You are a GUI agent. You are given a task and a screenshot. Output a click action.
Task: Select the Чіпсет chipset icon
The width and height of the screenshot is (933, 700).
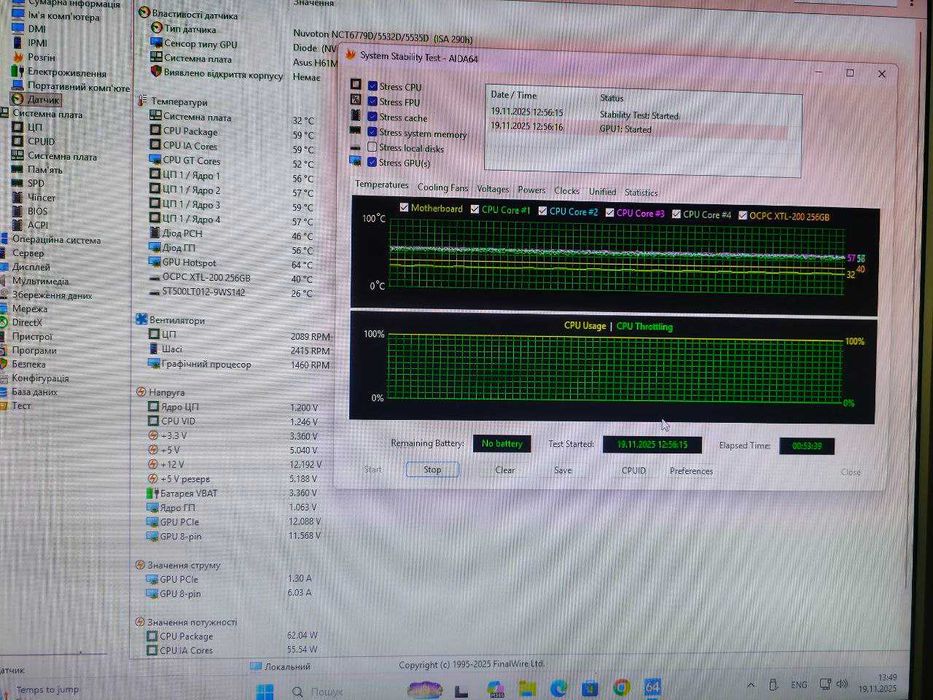(x=18, y=197)
